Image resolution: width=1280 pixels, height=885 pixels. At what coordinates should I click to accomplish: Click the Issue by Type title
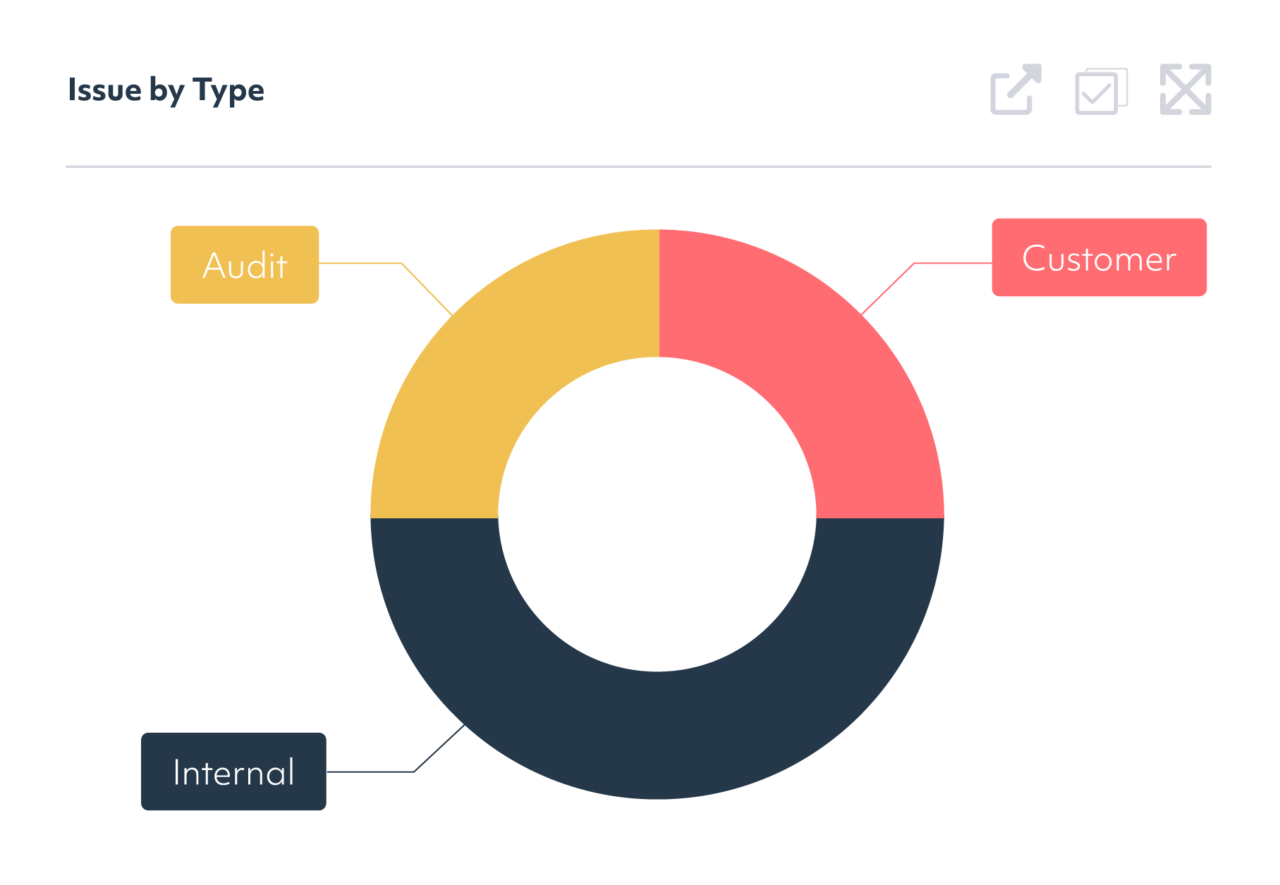[x=166, y=90]
